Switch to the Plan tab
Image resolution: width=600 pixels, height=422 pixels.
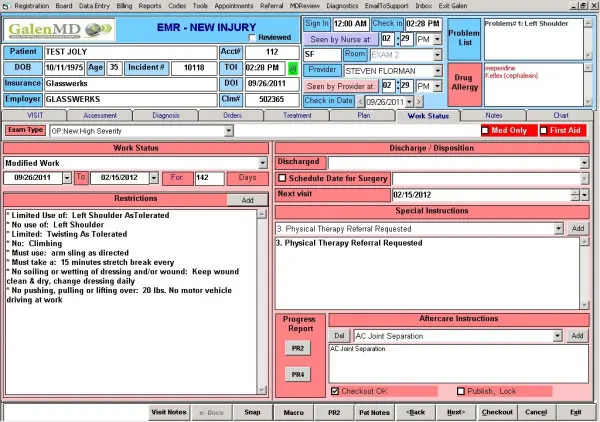[364, 116]
